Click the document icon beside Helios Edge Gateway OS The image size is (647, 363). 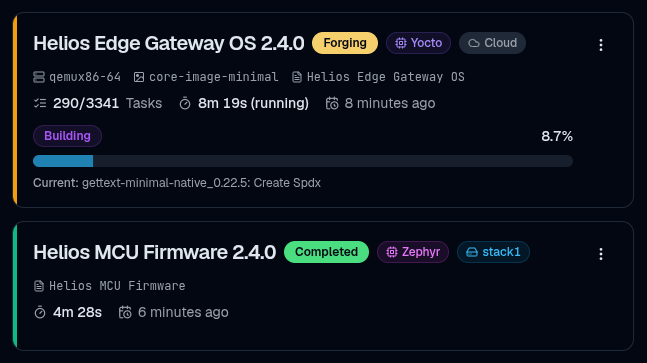click(x=297, y=77)
